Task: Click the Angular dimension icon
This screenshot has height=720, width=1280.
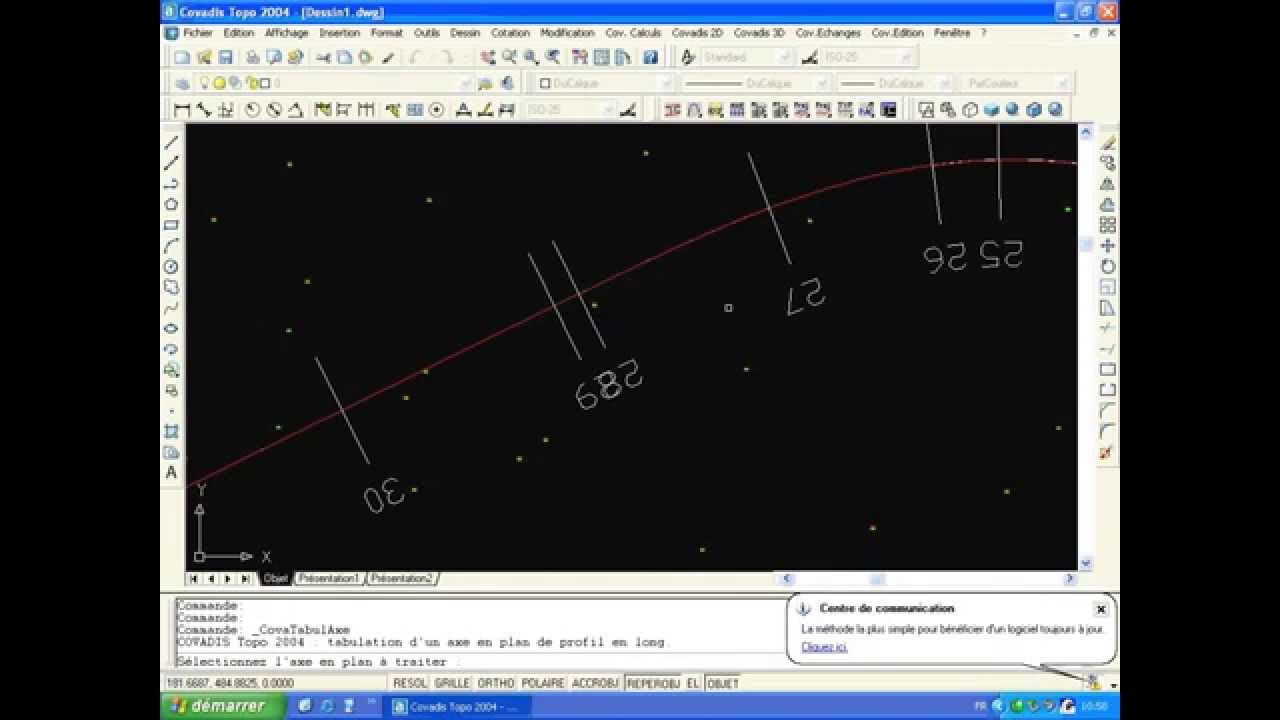Action: 296,110
